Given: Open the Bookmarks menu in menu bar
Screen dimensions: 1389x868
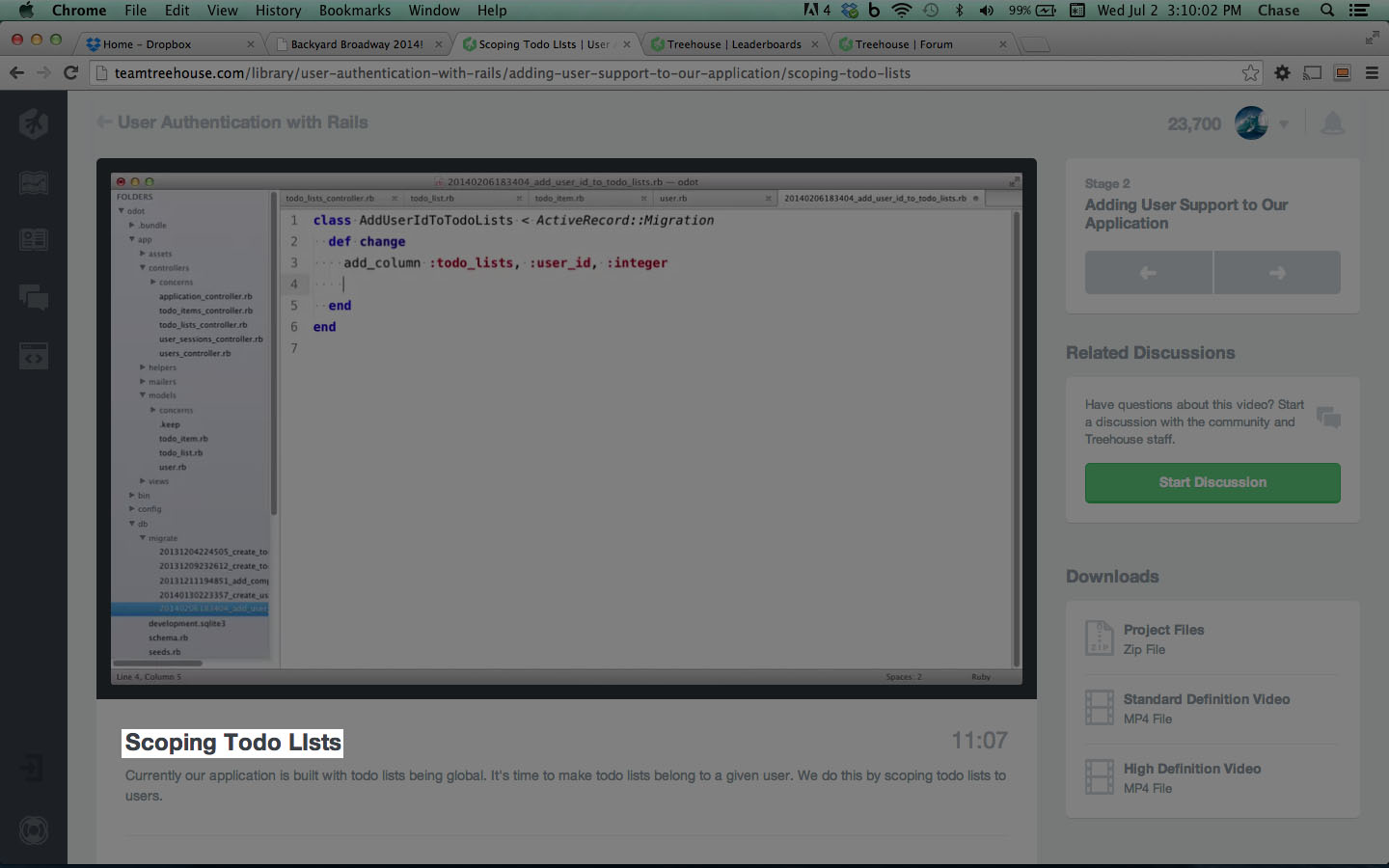Looking at the screenshot, I should point(354,11).
